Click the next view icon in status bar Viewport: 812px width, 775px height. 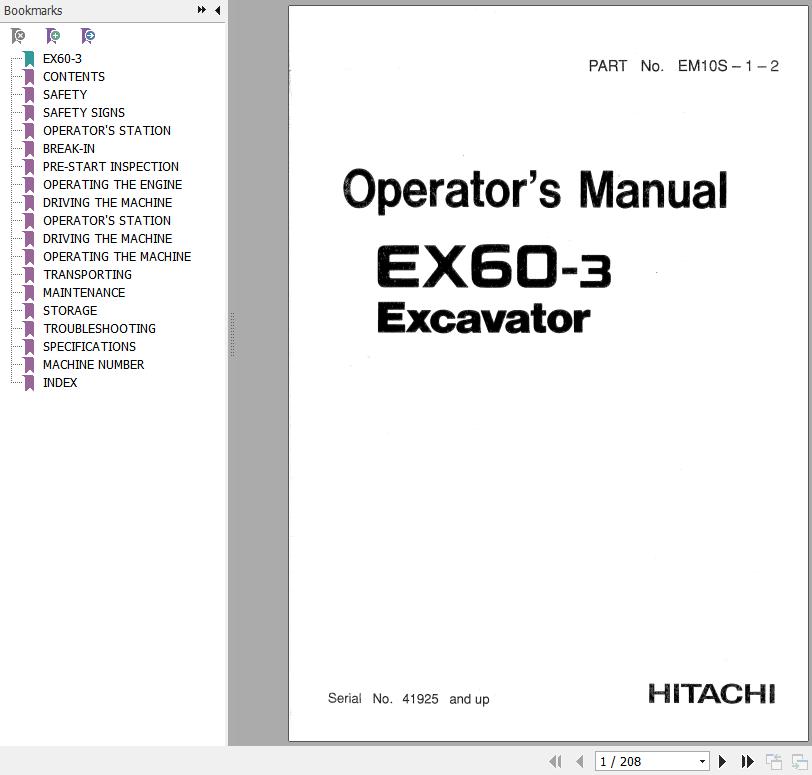[x=800, y=762]
